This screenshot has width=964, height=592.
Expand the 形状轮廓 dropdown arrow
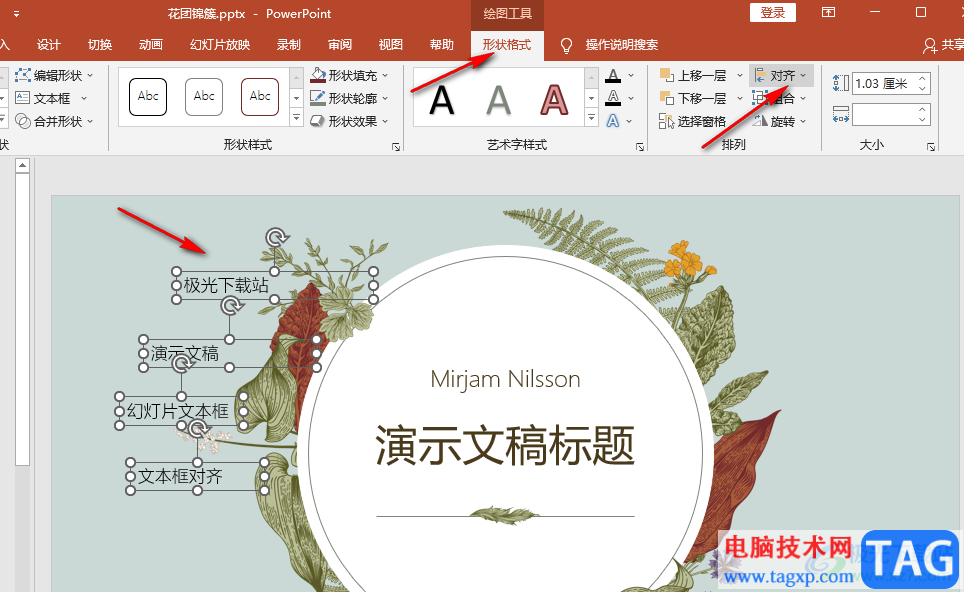pos(385,98)
